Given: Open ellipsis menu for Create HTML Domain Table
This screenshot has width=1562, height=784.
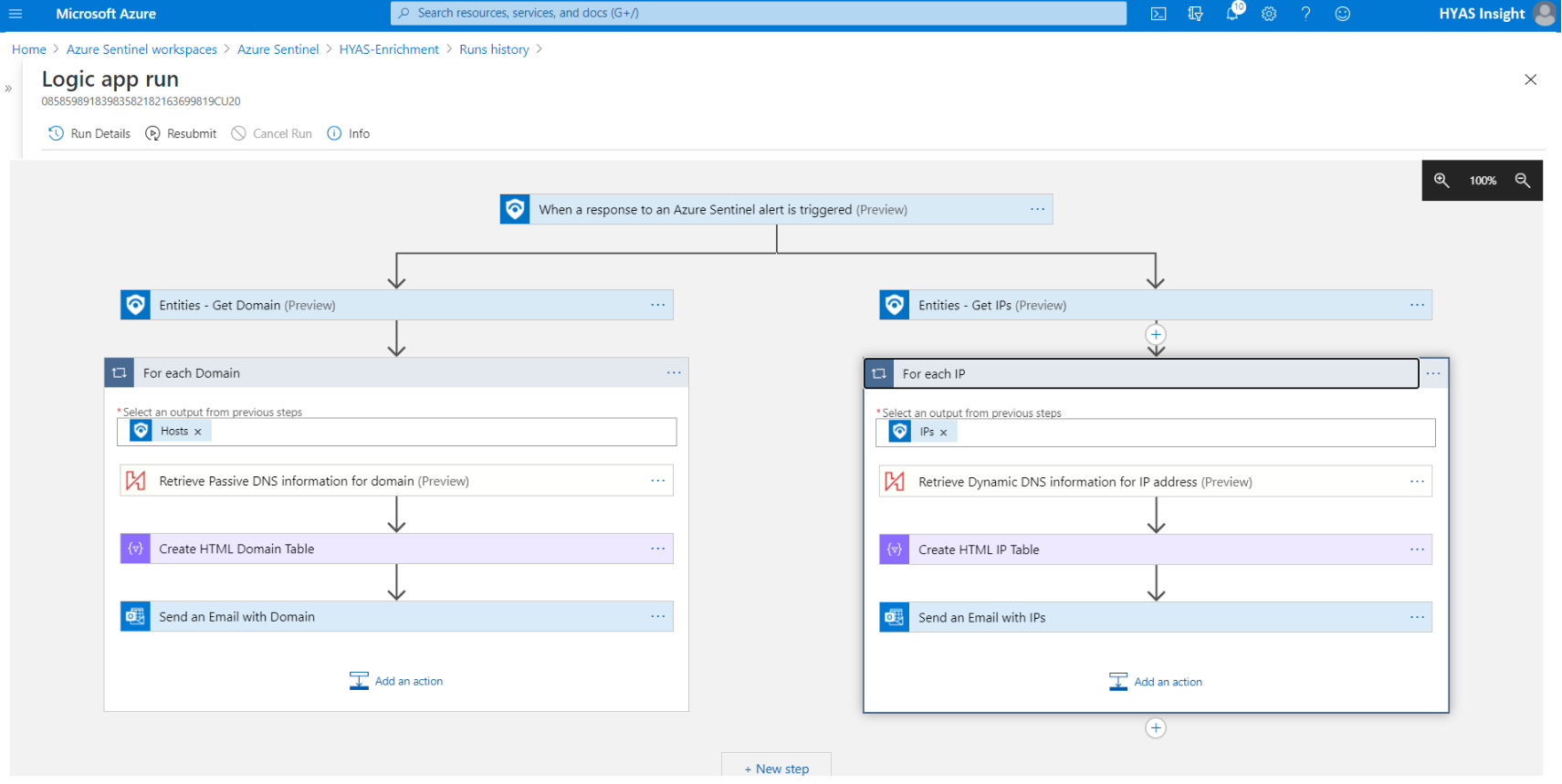Looking at the screenshot, I should (x=657, y=549).
